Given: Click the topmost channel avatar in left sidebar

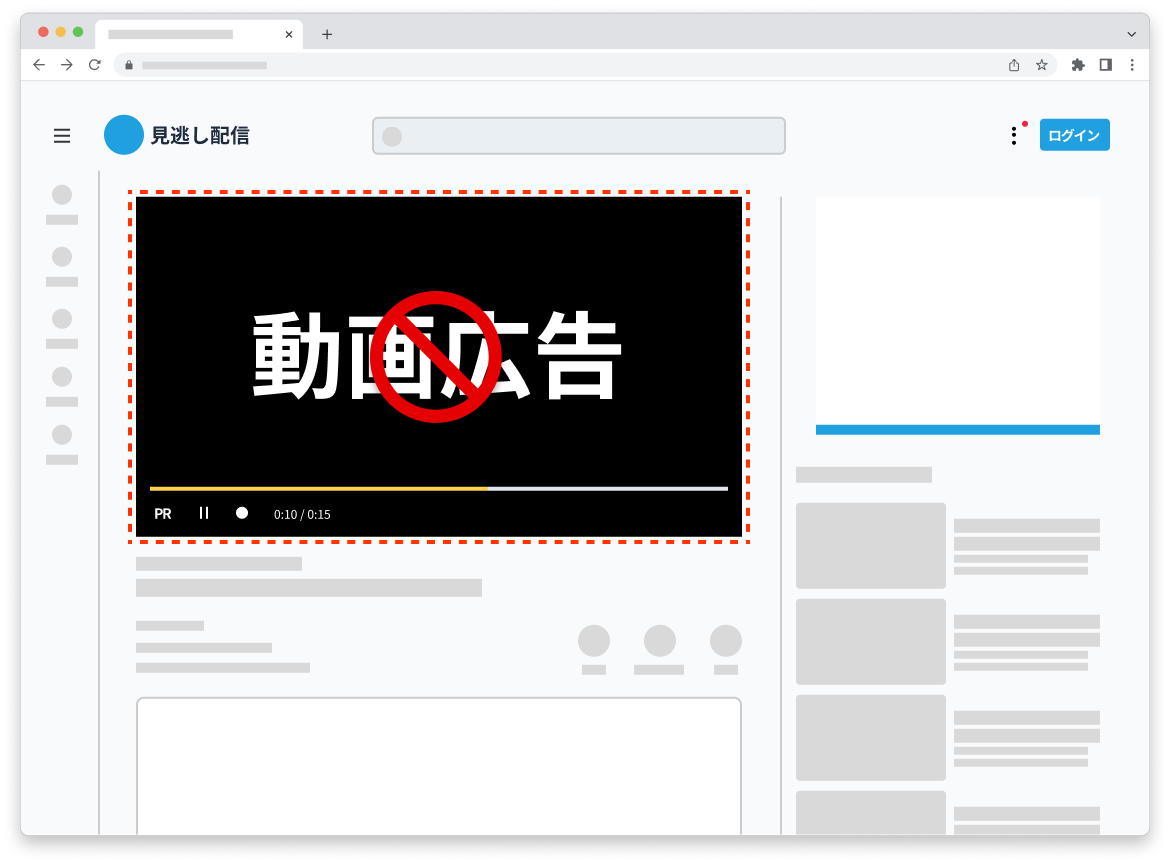Looking at the screenshot, I should [x=61, y=196].
